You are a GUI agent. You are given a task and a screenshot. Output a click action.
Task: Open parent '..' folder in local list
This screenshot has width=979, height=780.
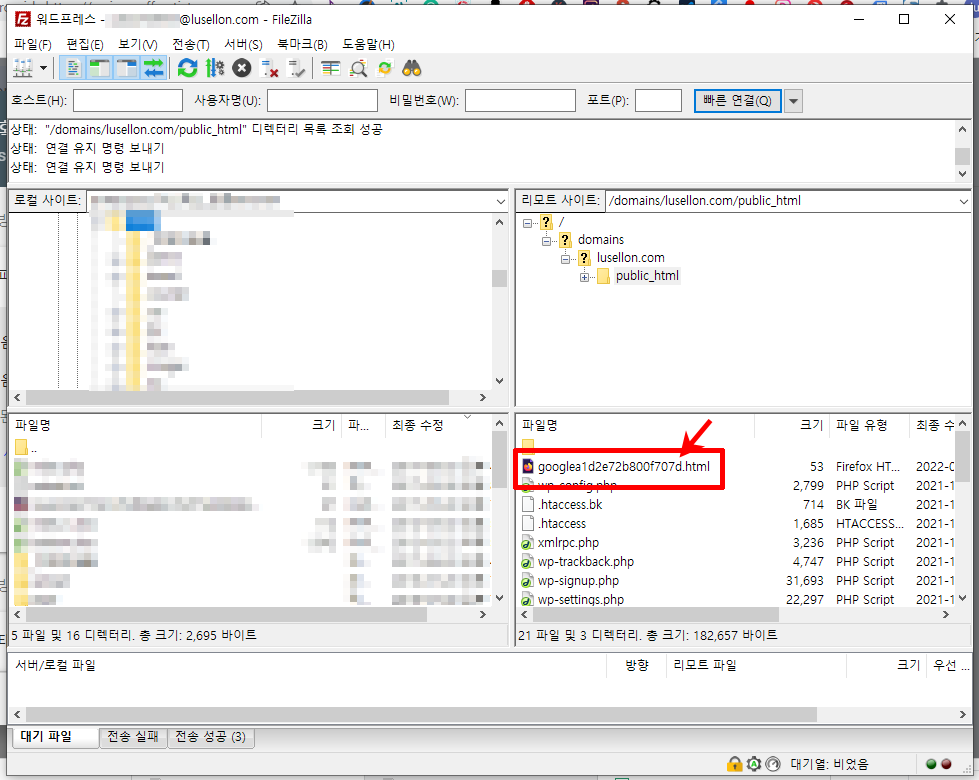click(25, 448)
